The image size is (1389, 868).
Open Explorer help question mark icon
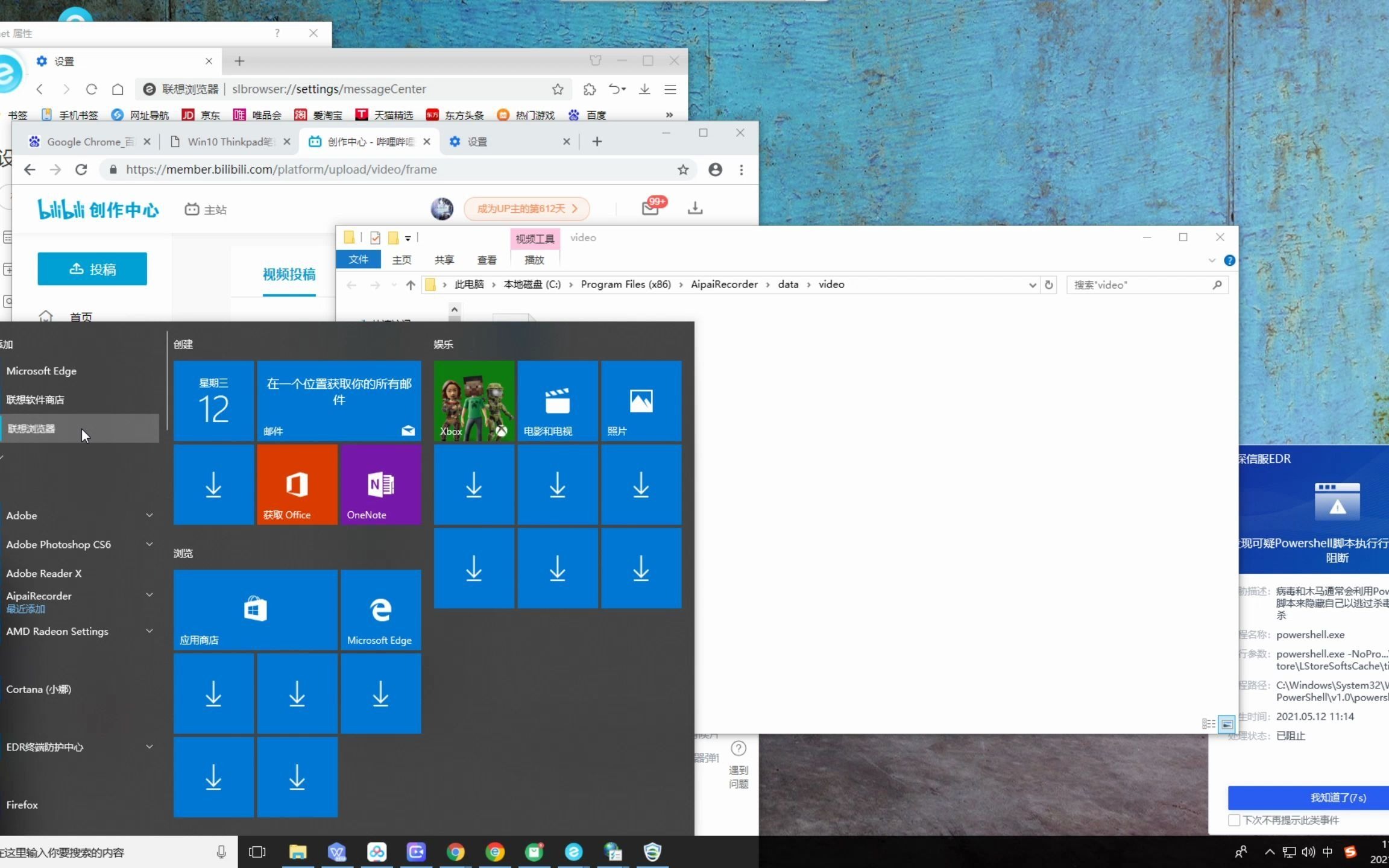1229,260
